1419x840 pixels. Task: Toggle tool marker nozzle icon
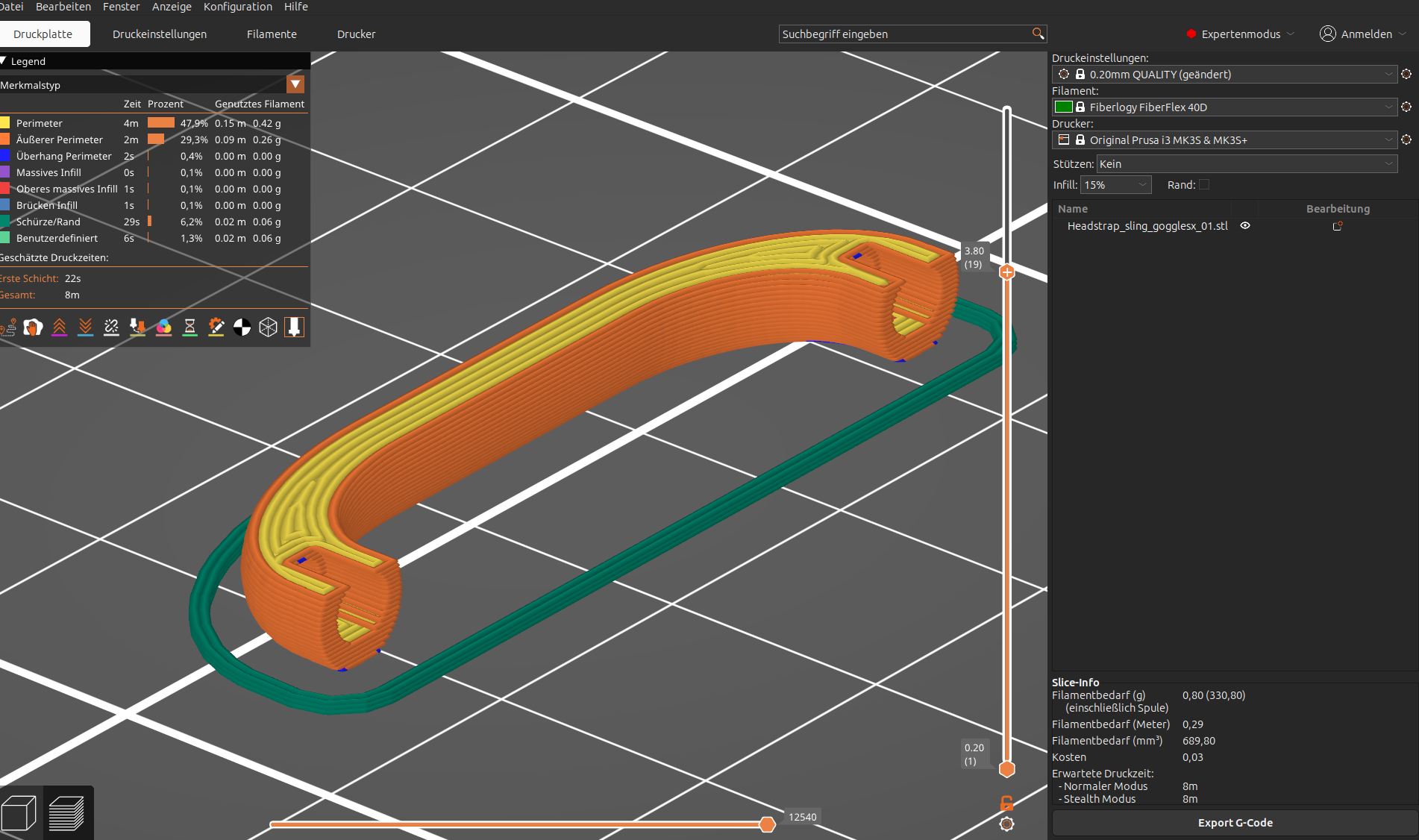click(295, 327)
